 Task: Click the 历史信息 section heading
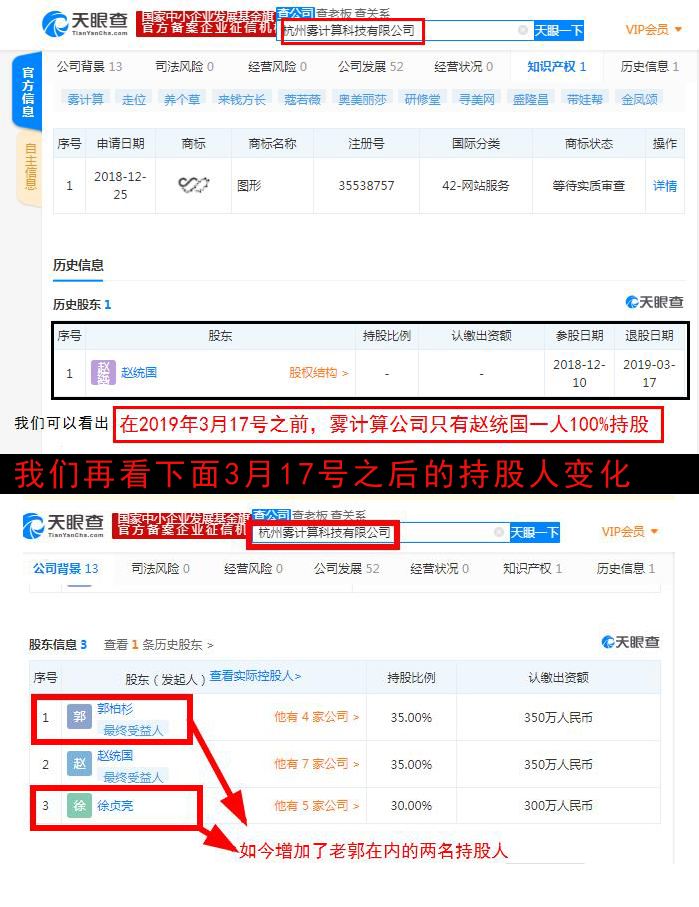pyautogui.click(x=78, y=265)
